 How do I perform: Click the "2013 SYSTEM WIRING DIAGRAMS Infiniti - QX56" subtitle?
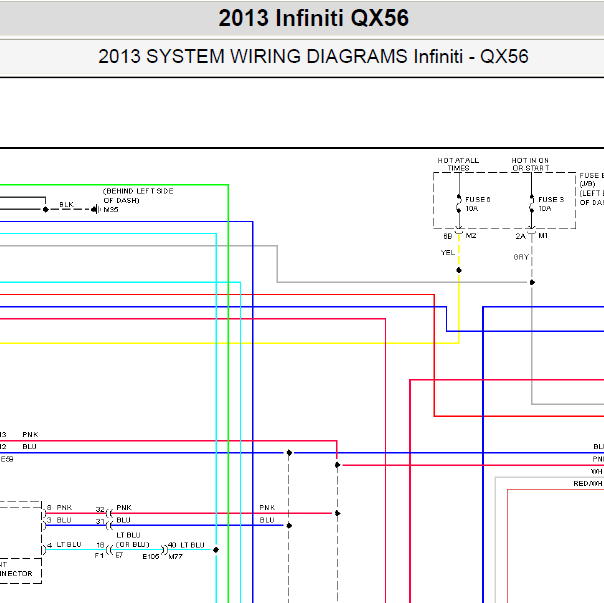point(313,56)
